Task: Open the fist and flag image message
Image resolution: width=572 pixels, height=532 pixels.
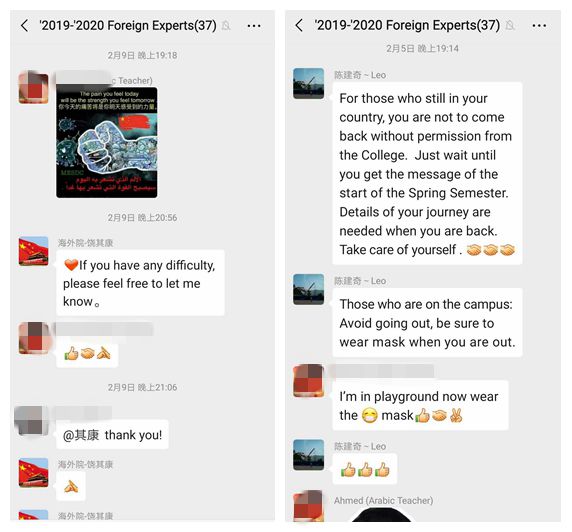Action: pos(107,142)
